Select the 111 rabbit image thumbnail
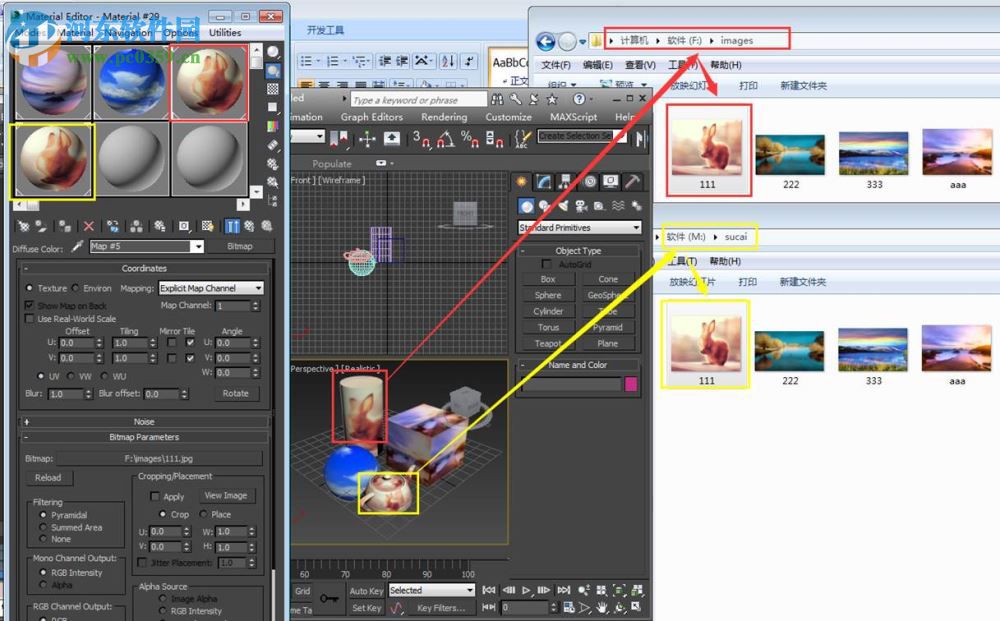 (708, 150)
